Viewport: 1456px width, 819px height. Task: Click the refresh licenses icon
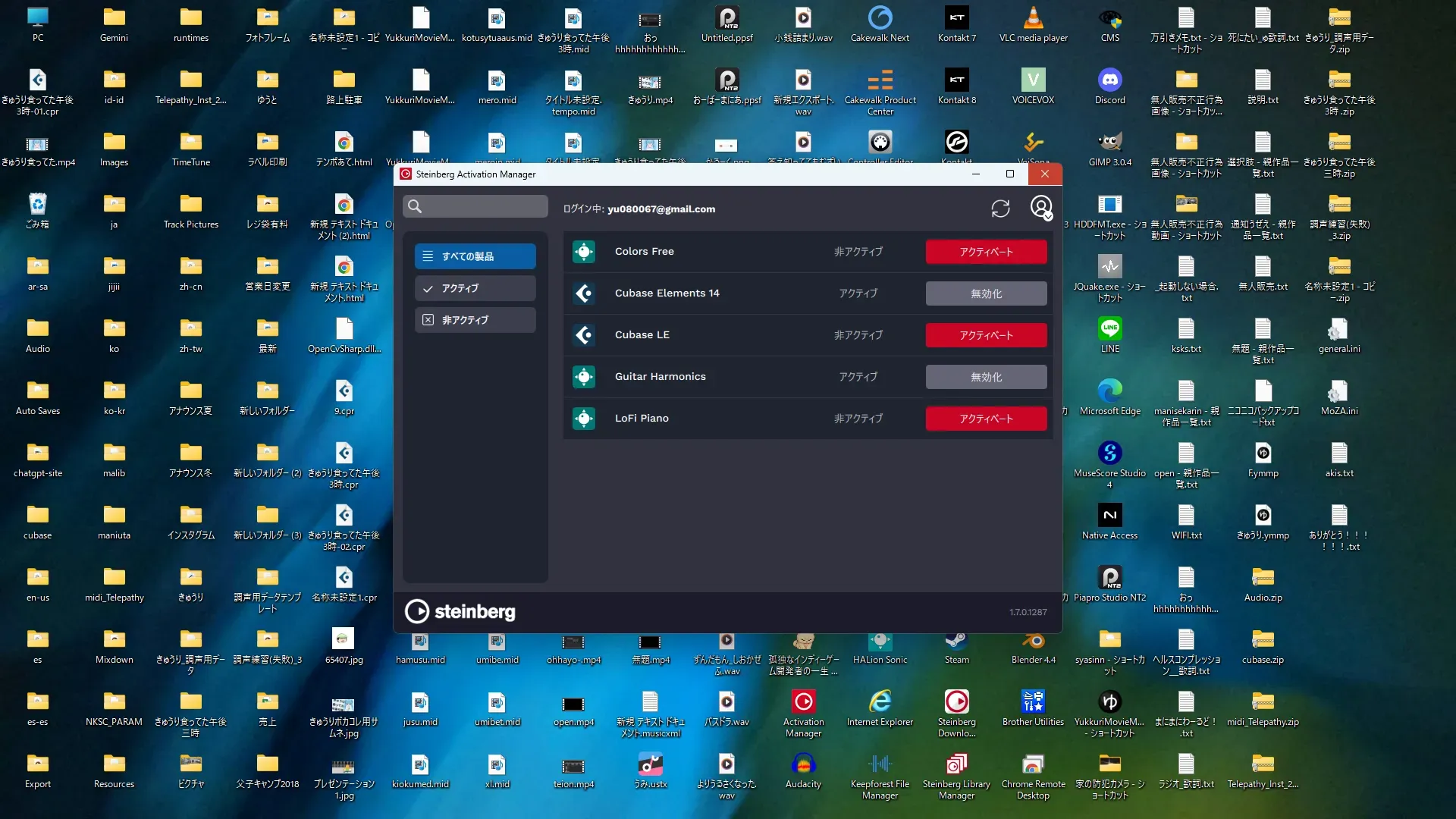[1000, 209]
